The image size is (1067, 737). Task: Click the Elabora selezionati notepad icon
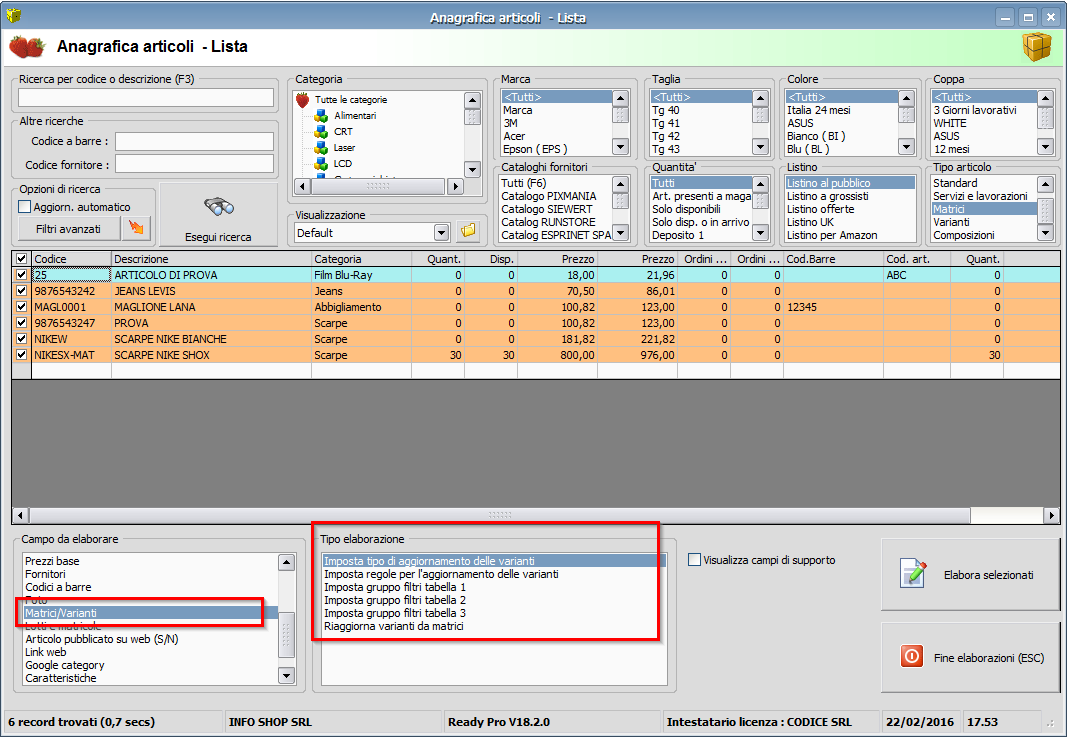(x=913, y=573)
